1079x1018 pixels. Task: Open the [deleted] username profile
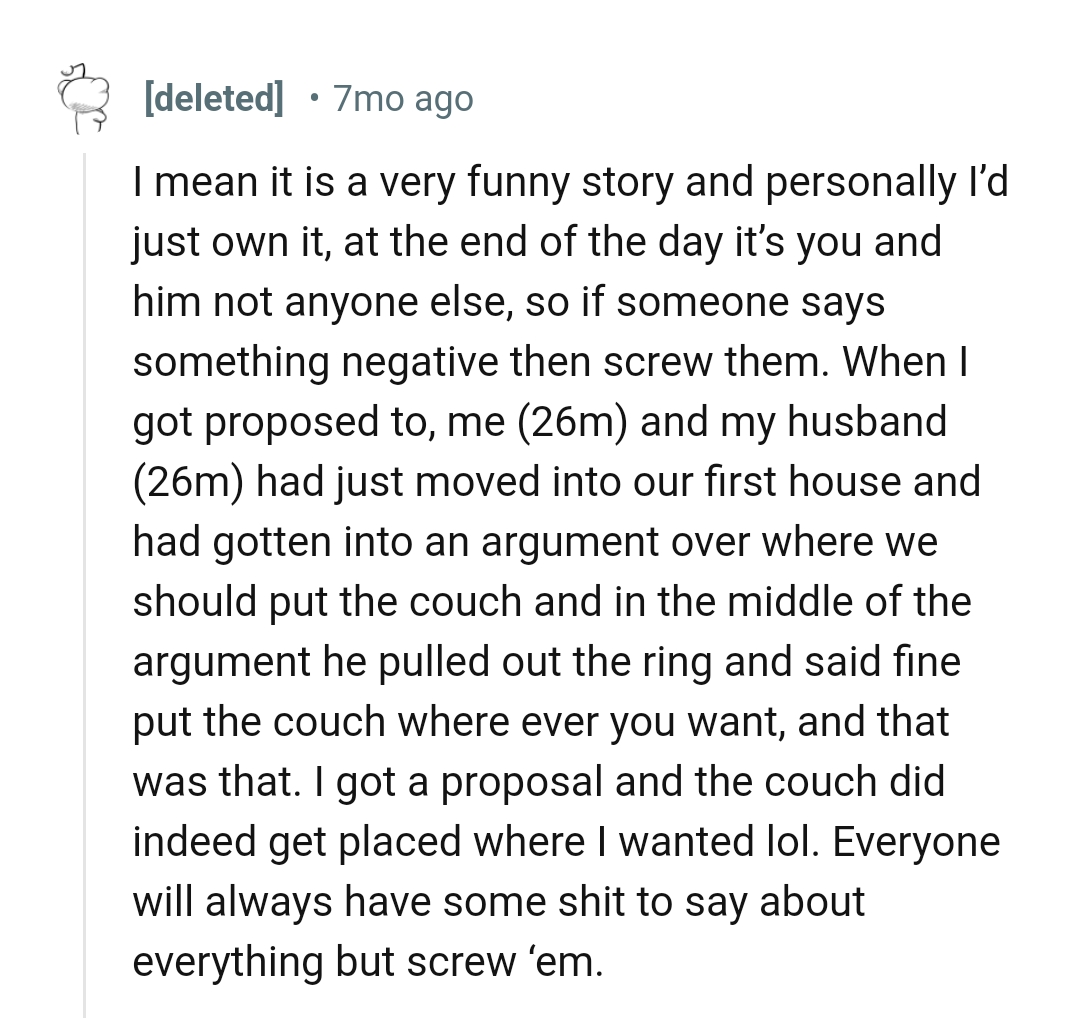(x=214, y=99)
